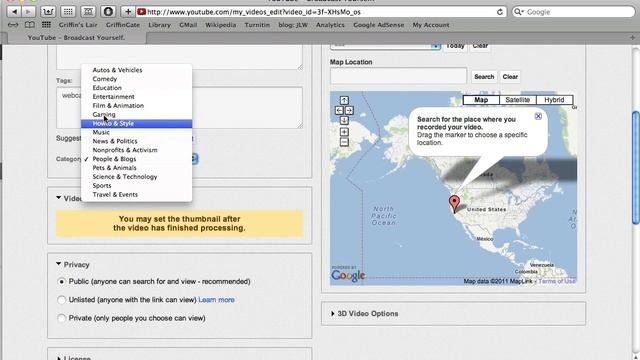Click the page vertical scrollbar thumb
The image size is (640, 360).
[635, 167]
